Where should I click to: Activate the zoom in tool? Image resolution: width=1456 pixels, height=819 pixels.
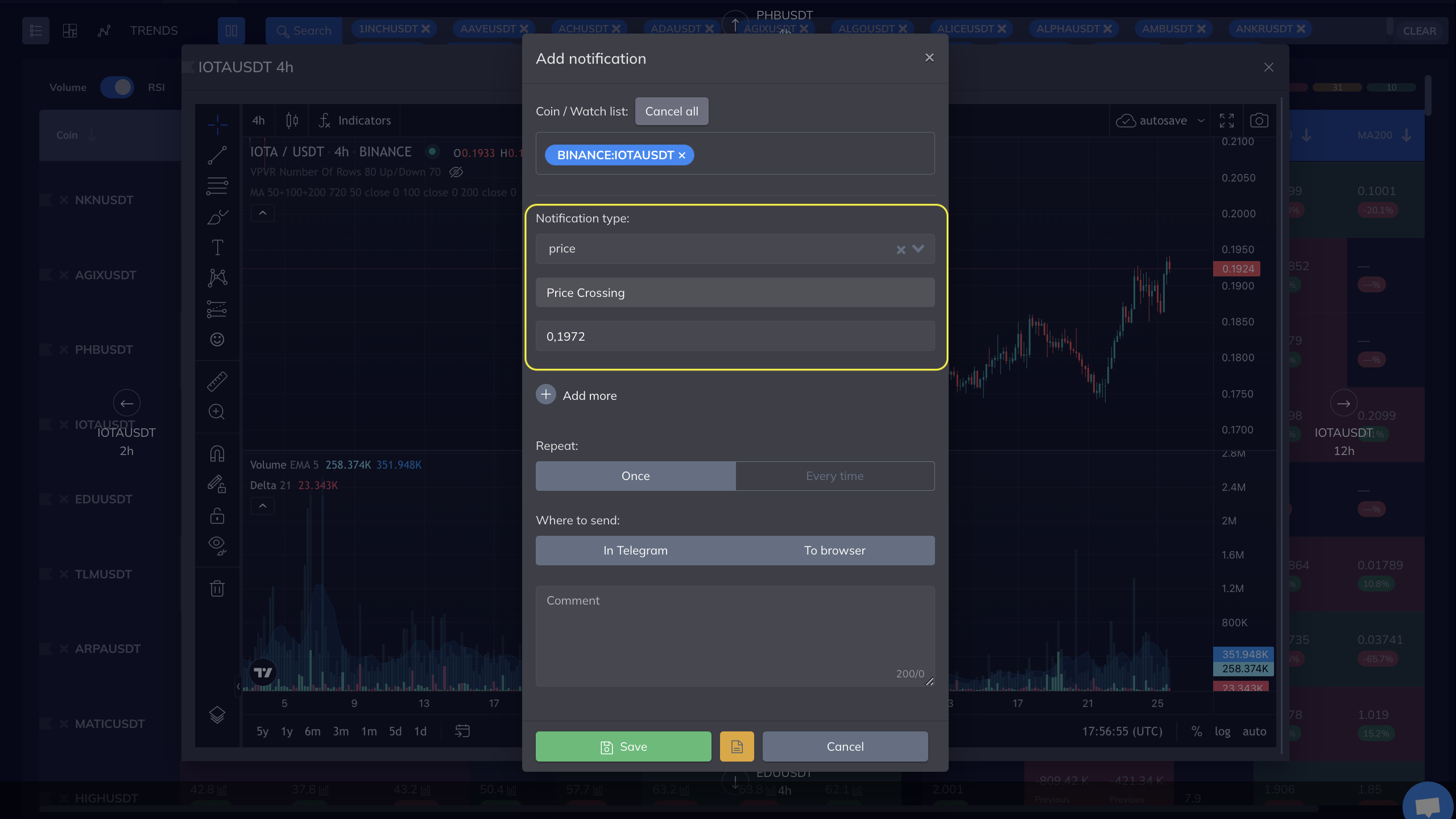click(x=217, y=412)
